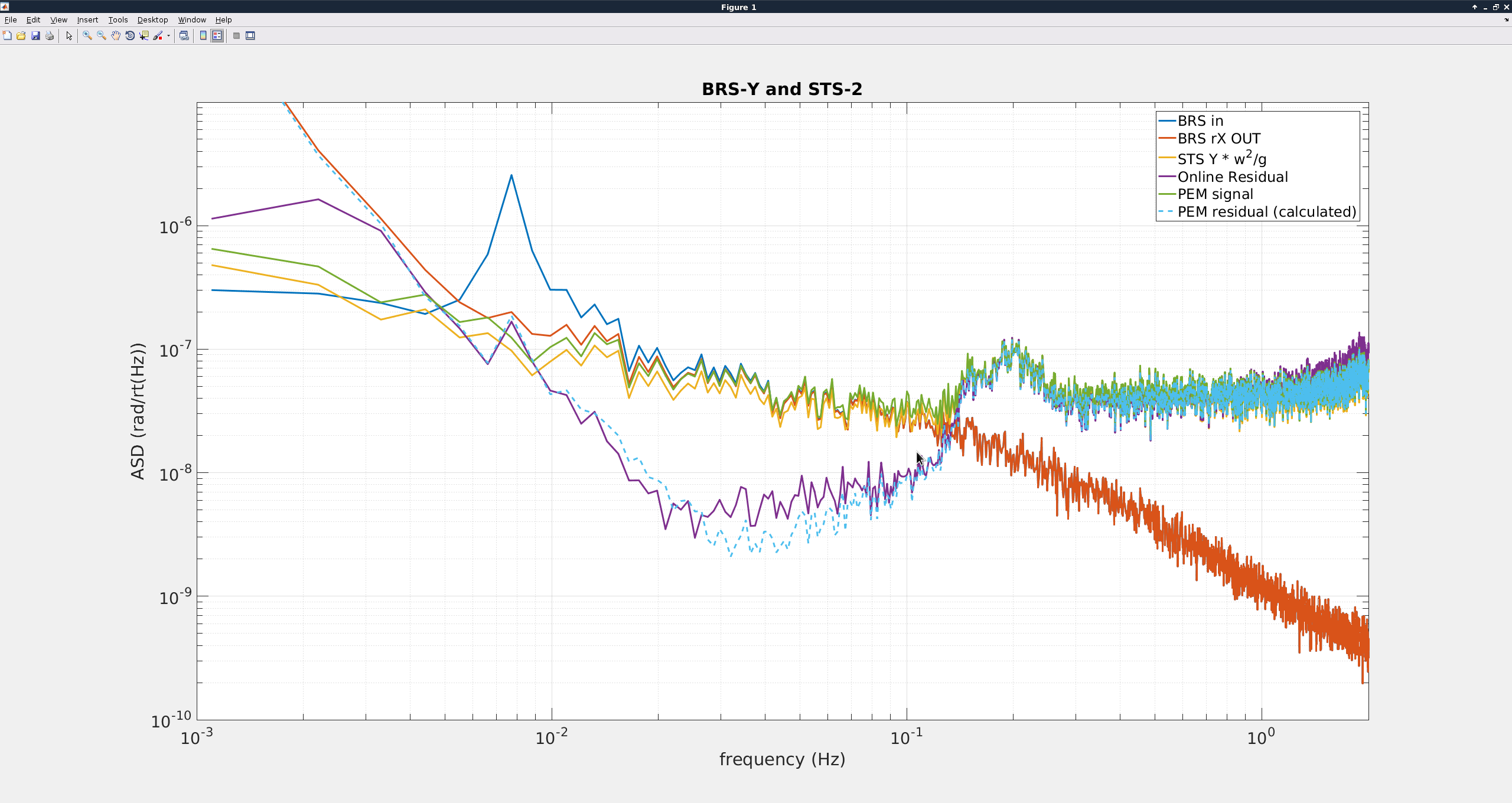
Task: Open the File menu
Action: (x=11, y=20)
